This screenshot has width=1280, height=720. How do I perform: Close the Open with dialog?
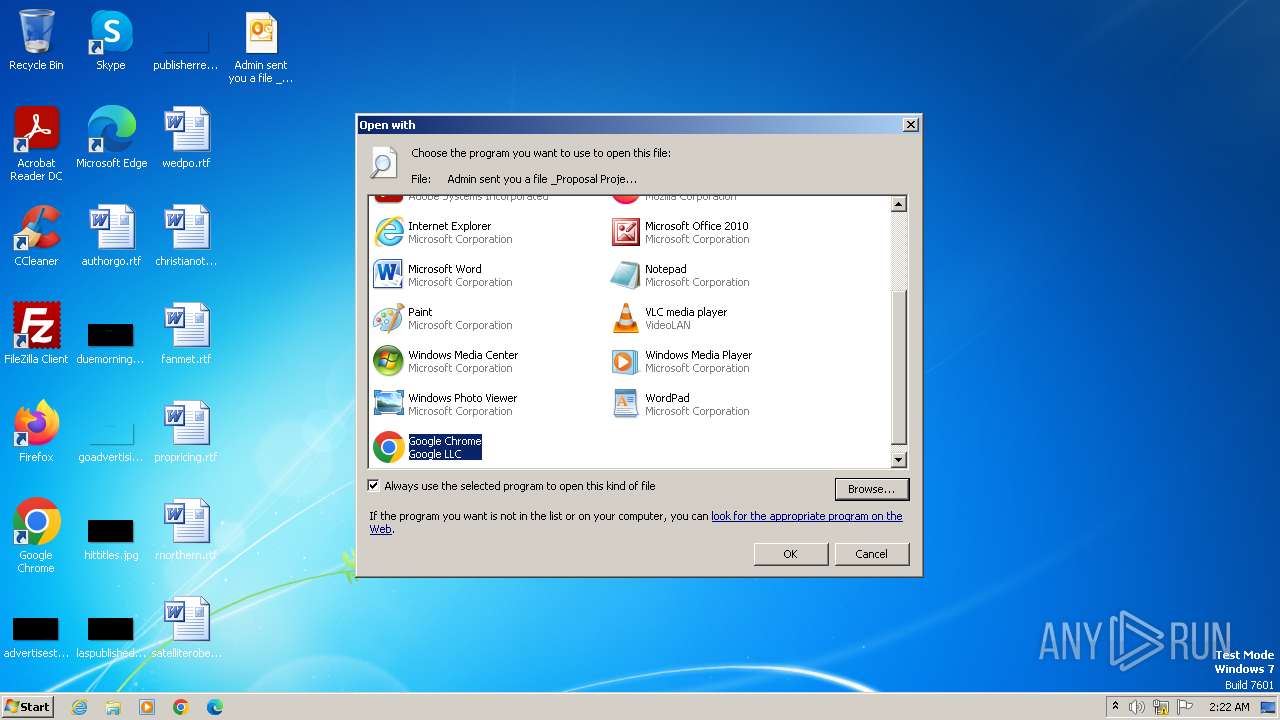pyautogui.click(x=910, y=125)
